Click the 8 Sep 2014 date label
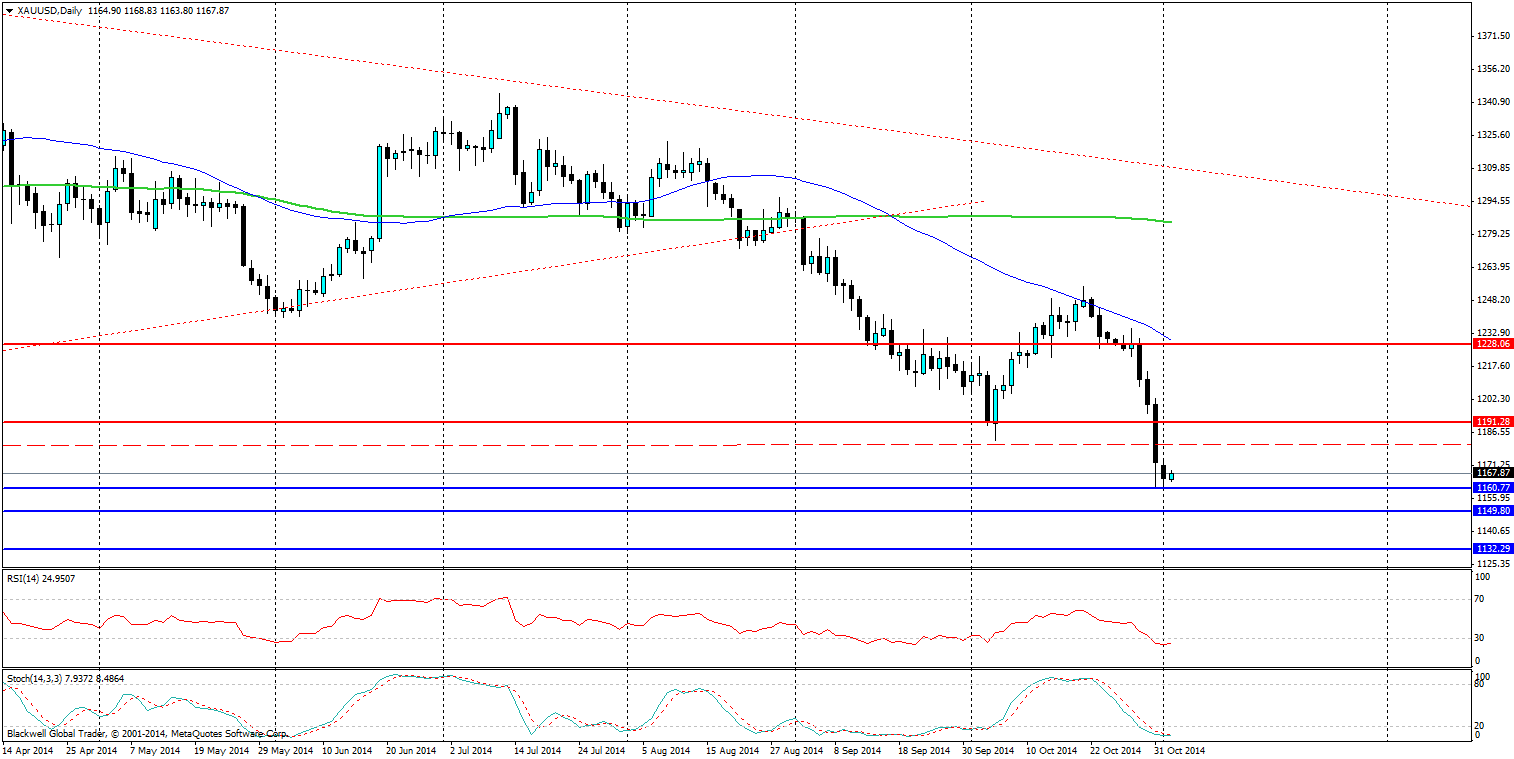 click(x=858, y=750)
